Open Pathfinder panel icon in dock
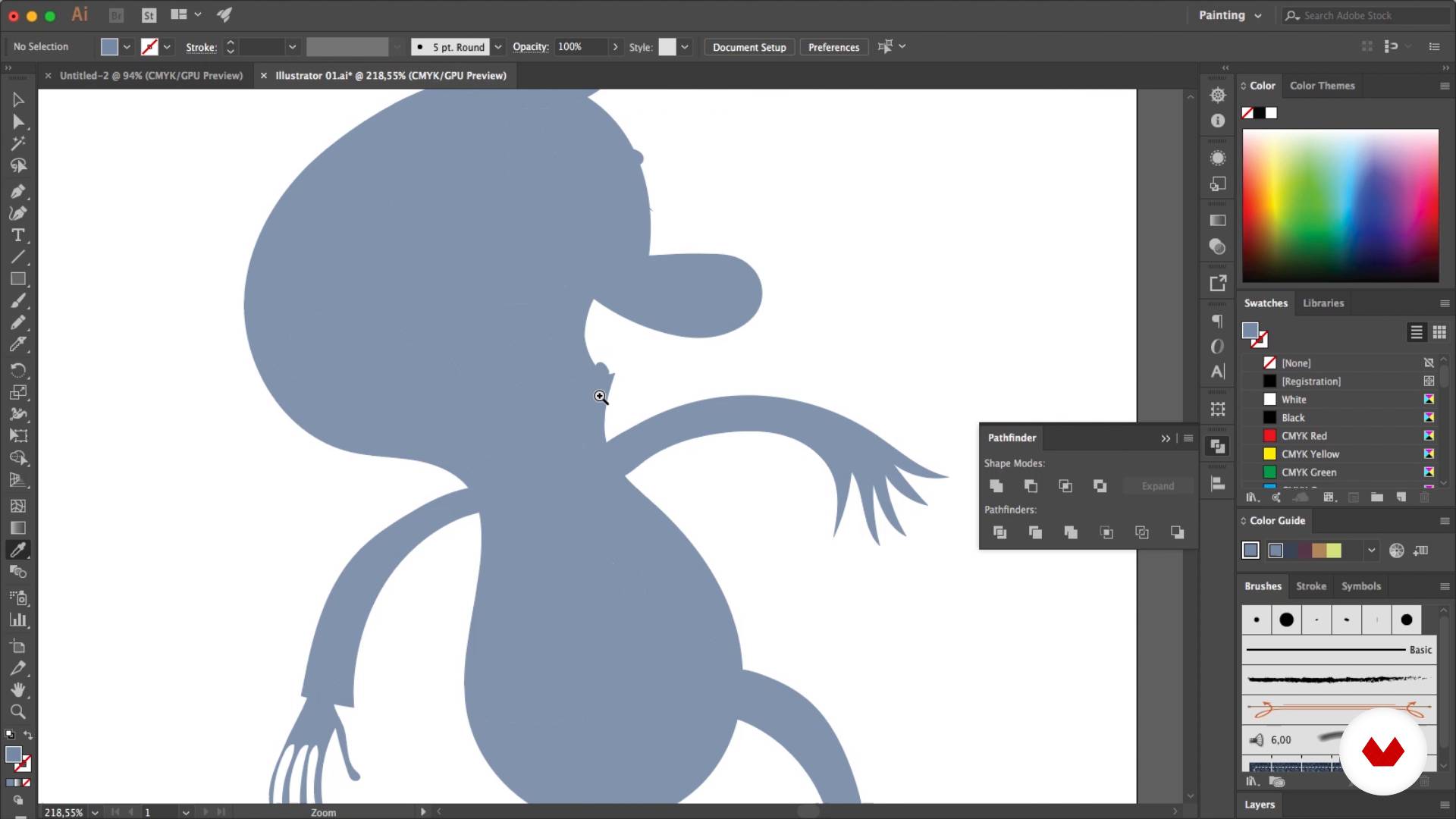 [x=1218, y=447]
